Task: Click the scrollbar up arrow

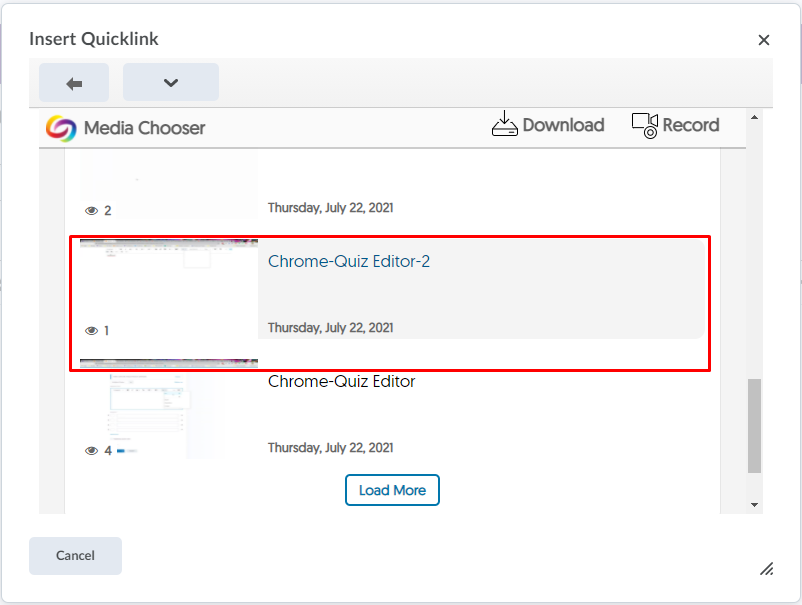Action: pos(755,118)
